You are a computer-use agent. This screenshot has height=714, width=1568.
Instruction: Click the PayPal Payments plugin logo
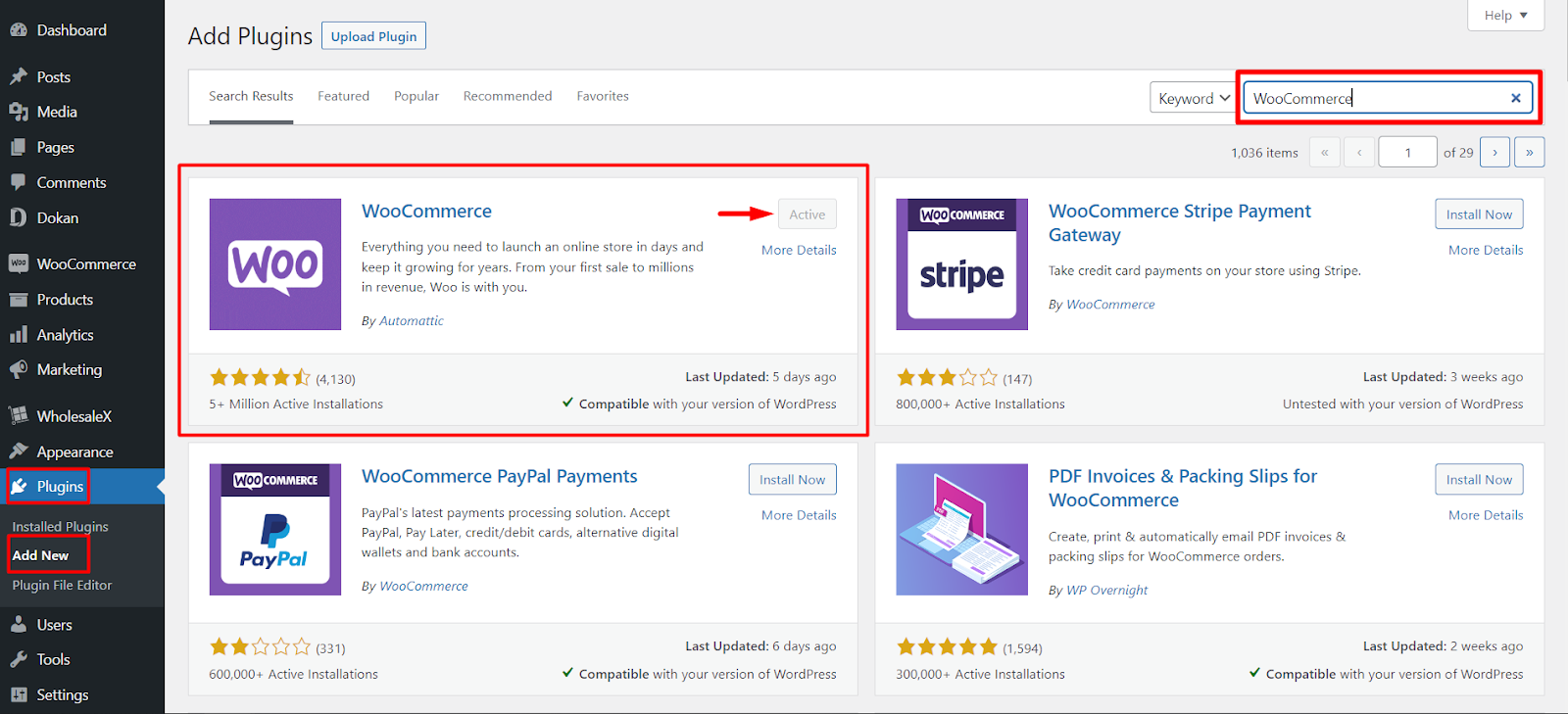coord(275,530)
